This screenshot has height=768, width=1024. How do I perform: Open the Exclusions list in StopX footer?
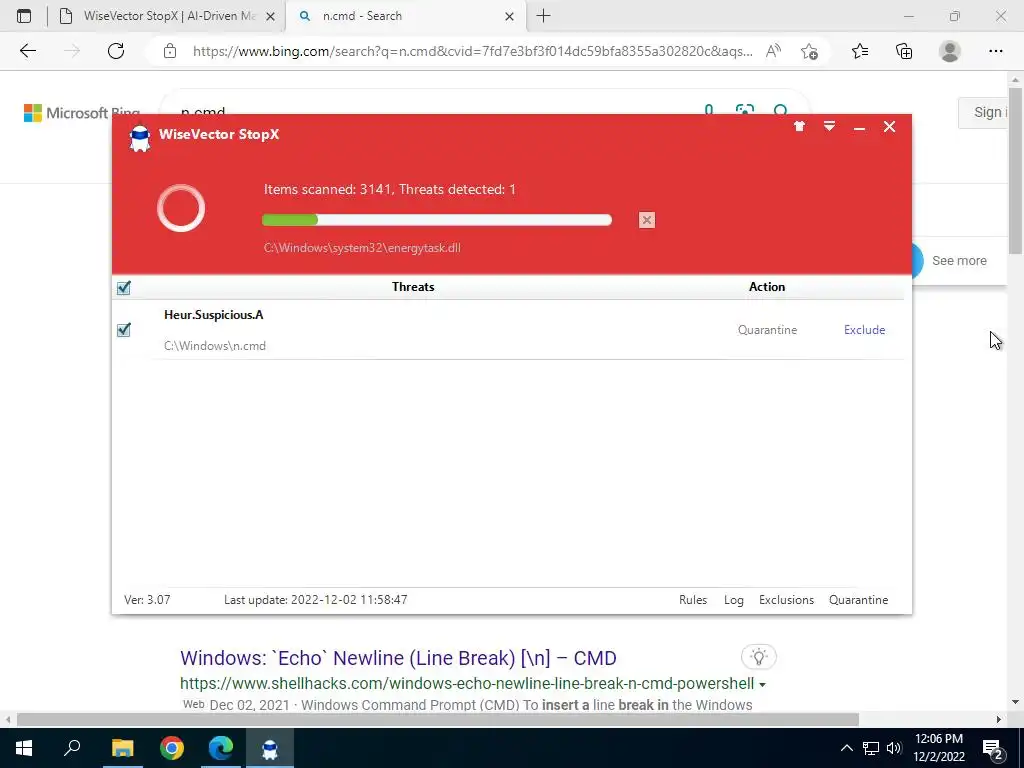pos(786,600)
